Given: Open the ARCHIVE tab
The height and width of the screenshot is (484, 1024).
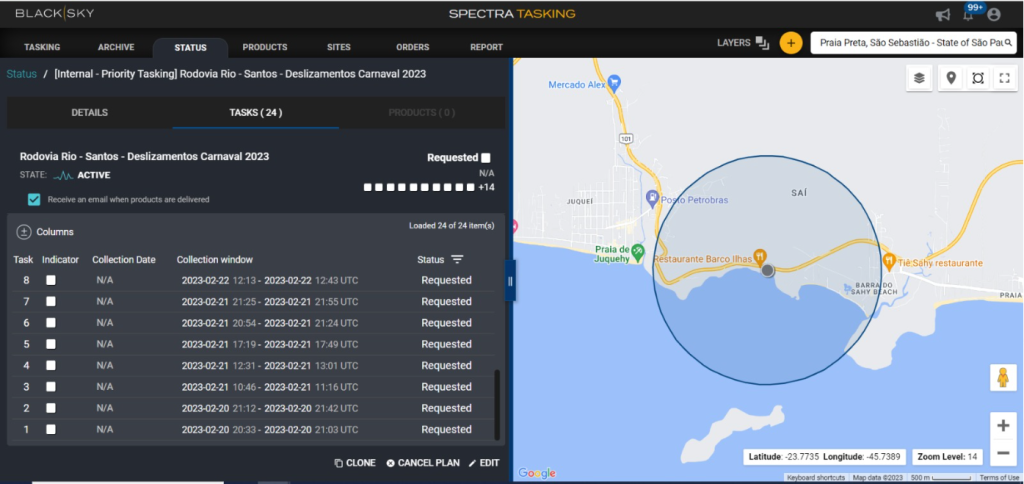Looking at the screenshot, I should [x=116, y=47].
